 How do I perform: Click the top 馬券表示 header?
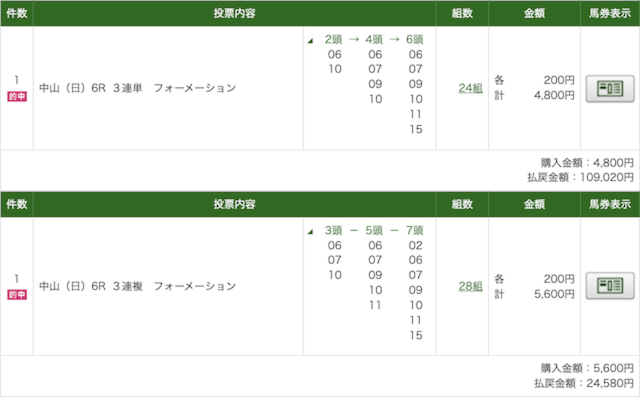(610, 13)
